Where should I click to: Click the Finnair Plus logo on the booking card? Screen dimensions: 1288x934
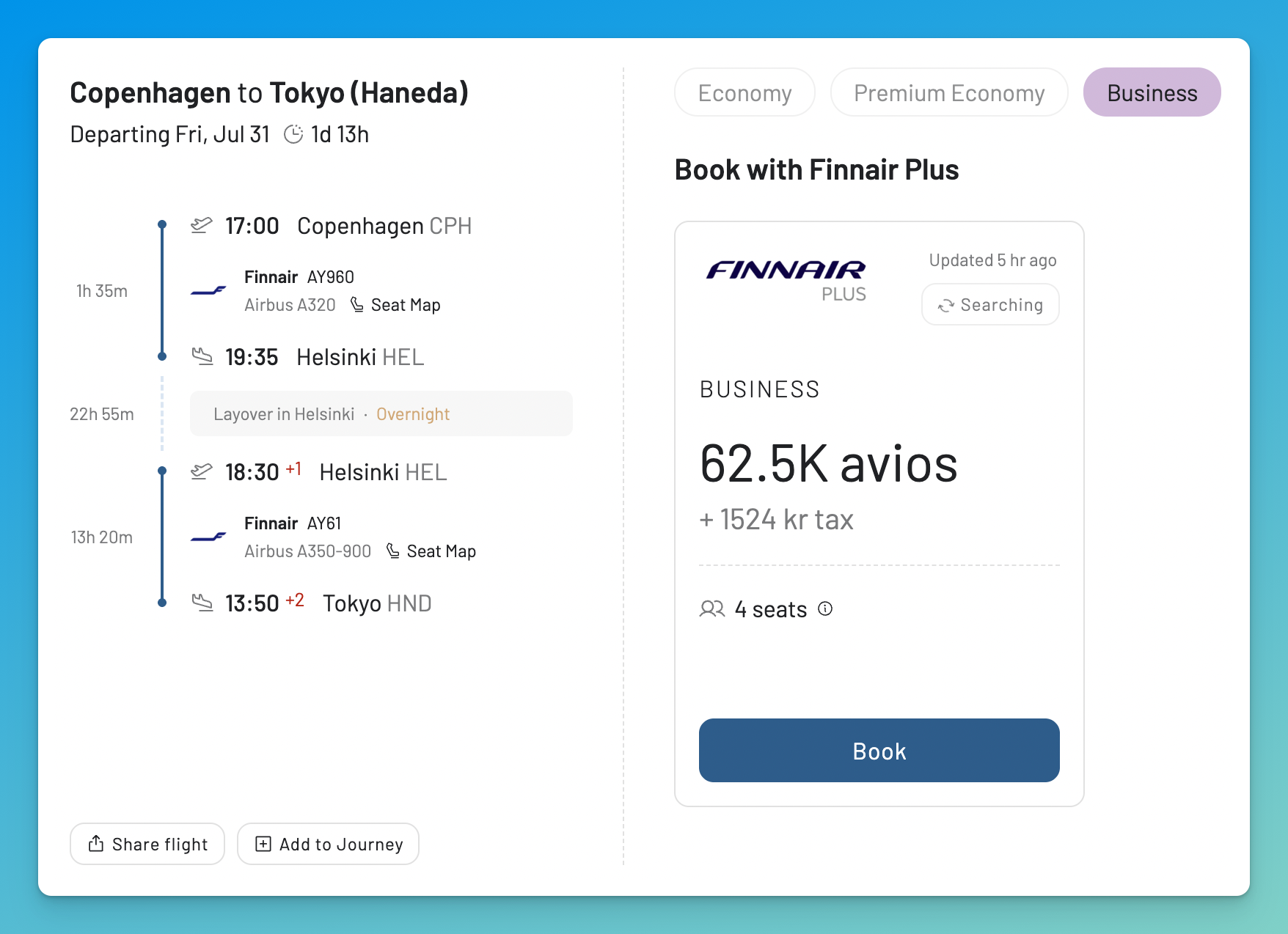pos(786,280)
